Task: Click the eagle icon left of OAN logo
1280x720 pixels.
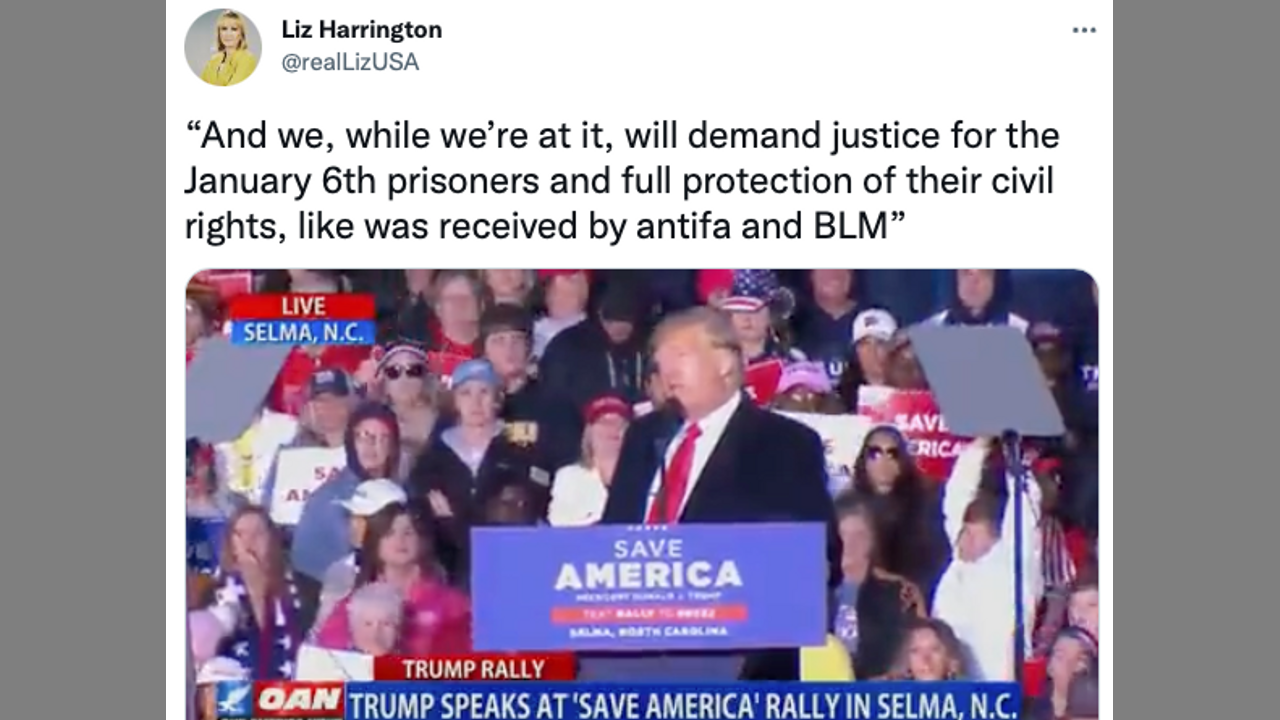Action: (x=234, y=701)
